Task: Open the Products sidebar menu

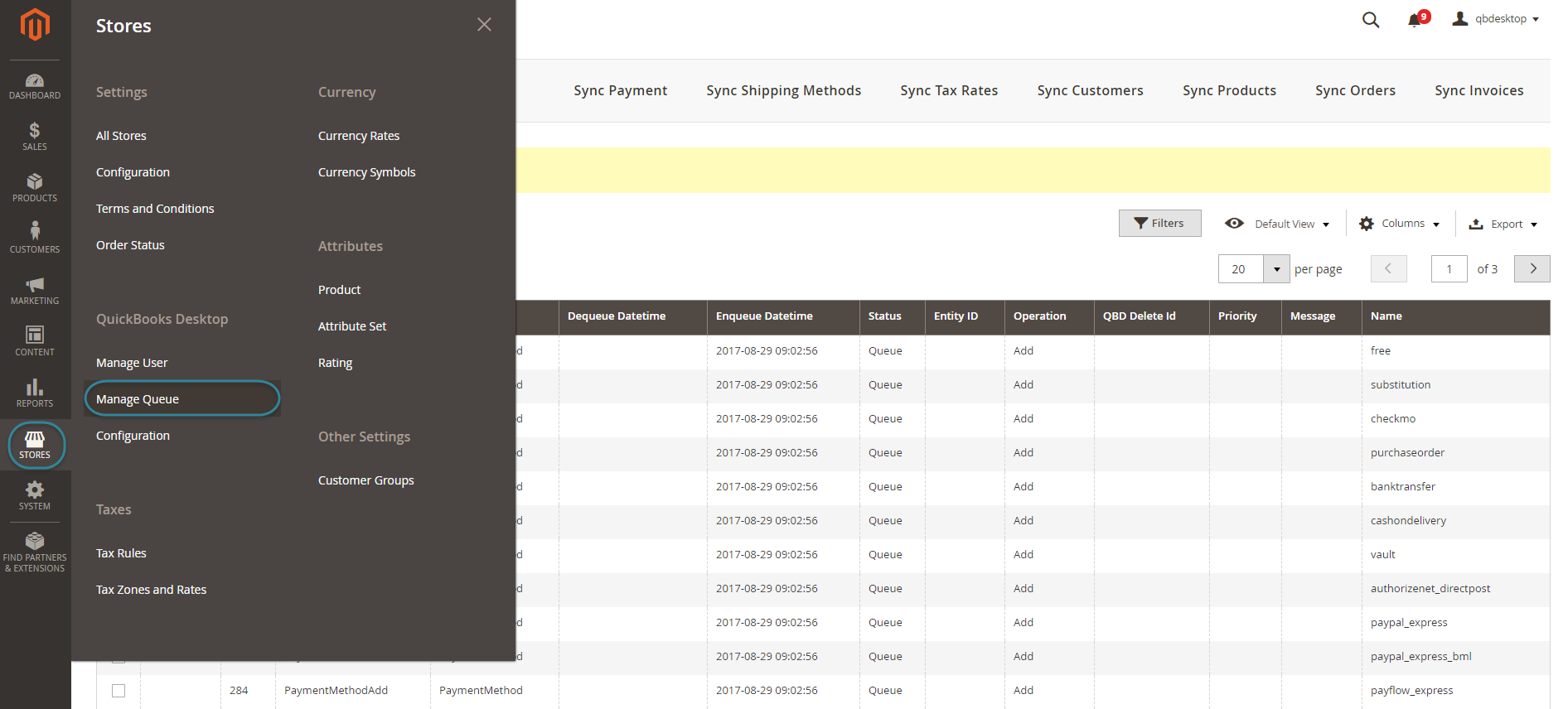Action: pos(35,188)
